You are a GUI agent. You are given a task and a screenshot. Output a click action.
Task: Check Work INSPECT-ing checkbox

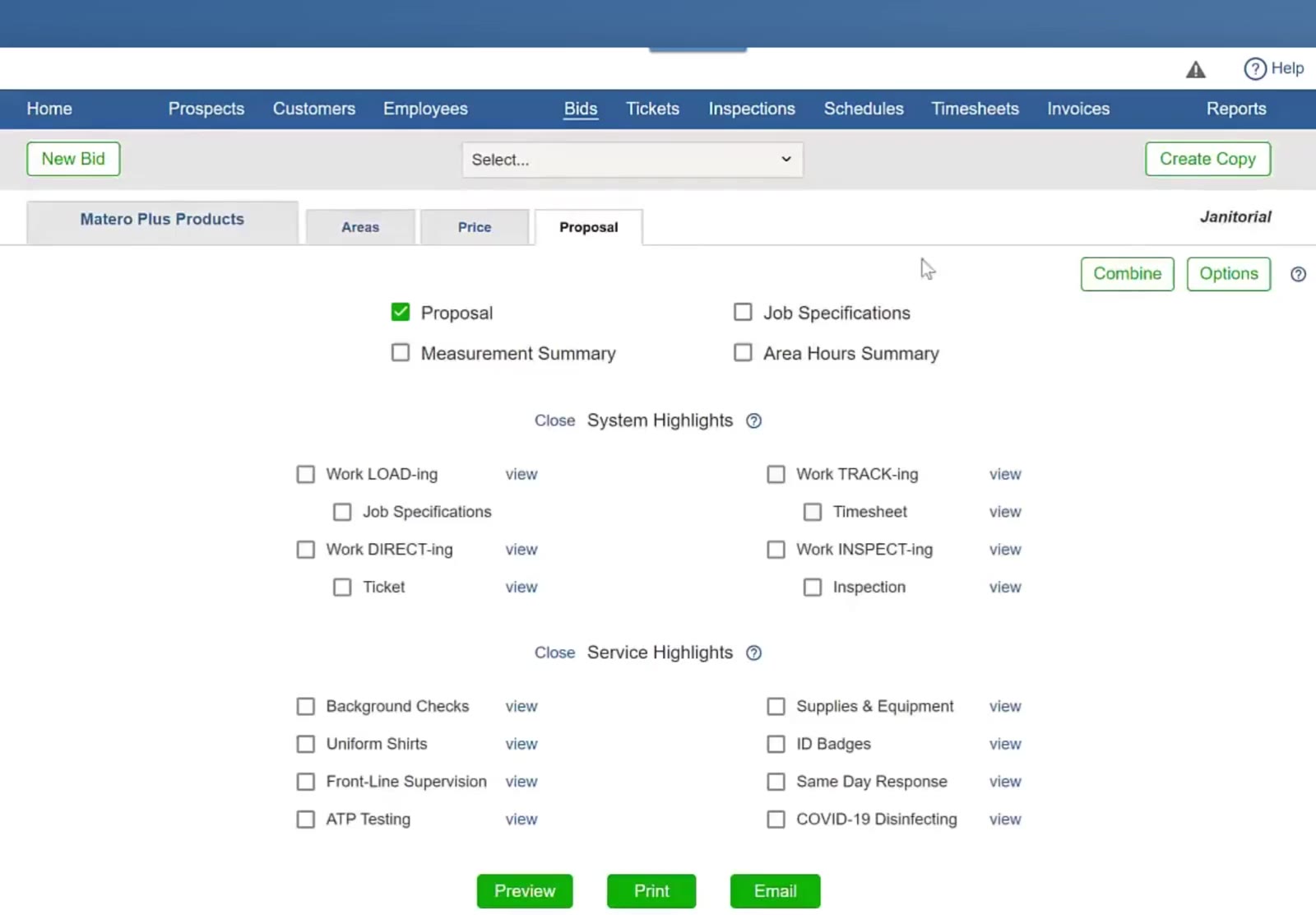[x=776, y=549]
